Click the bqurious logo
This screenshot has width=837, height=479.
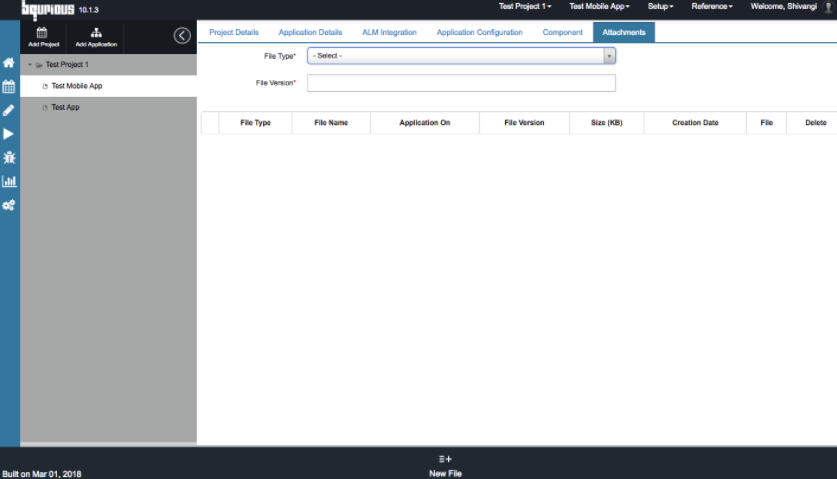pyautogui.click(x=48, y=9)
